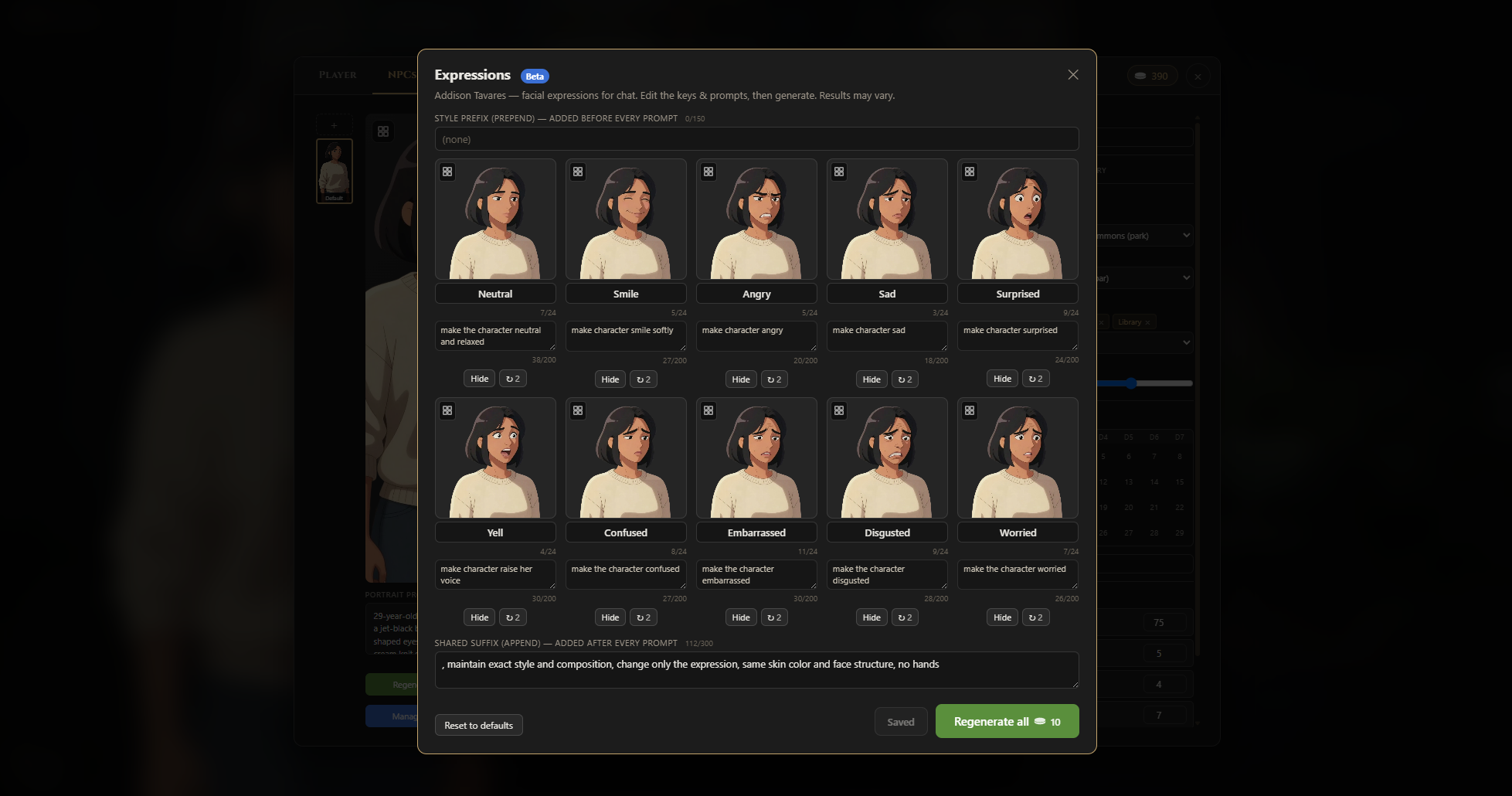This screenshot has height=796, width=1512.
Task: Switch to the NPCS tab
Action: pos(402,75)
